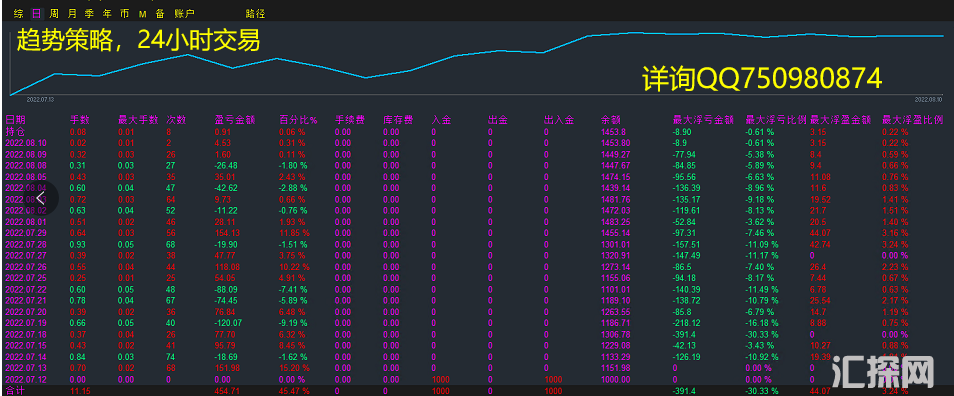Click the 15.20 % percentage cell
Screen dimensions: 954x396
pyautogui.click(x=294, y=367)
